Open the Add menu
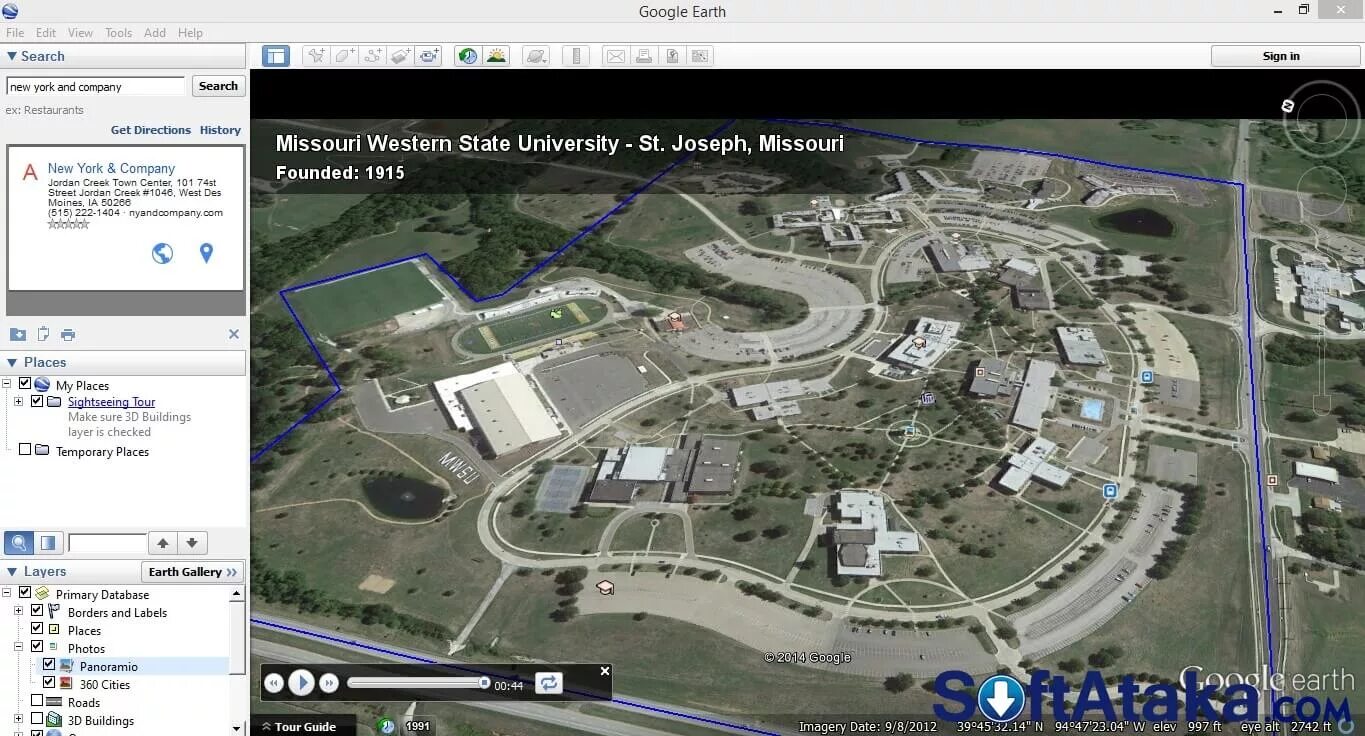Screen dimensions: 1365x736 (155, 33)
